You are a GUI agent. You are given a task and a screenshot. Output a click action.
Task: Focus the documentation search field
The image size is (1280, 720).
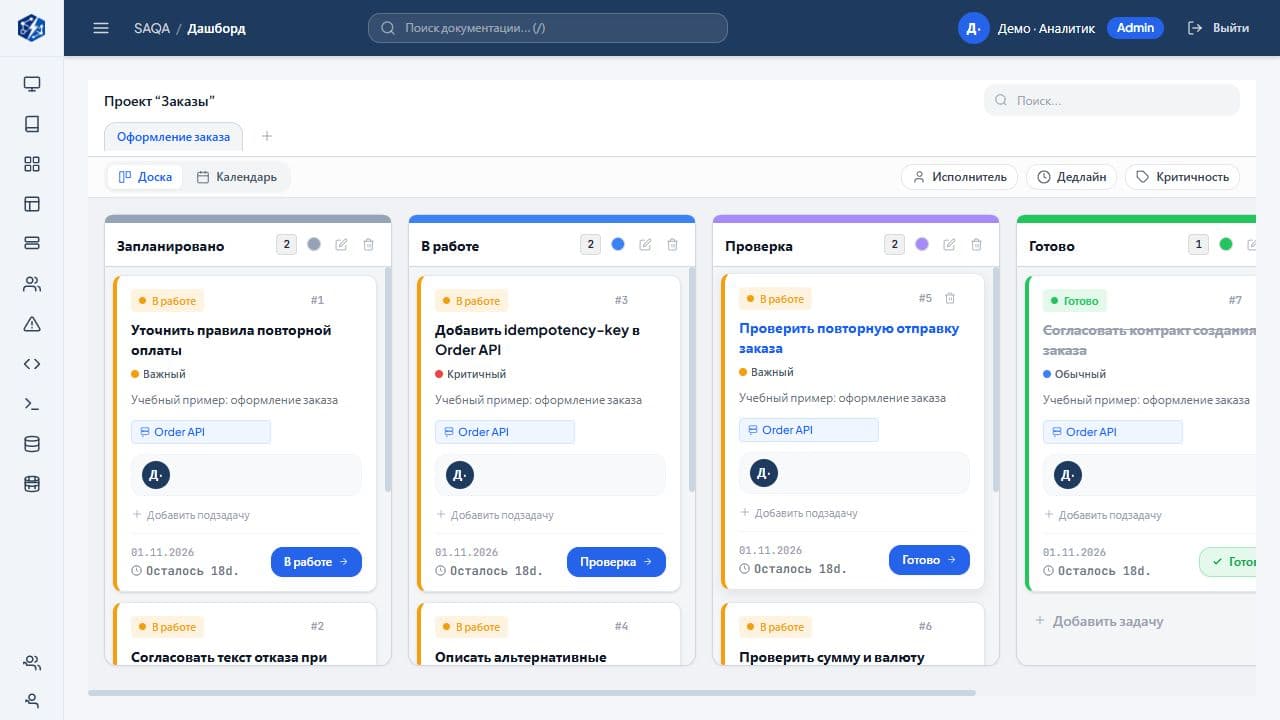(x=548, y=28)
